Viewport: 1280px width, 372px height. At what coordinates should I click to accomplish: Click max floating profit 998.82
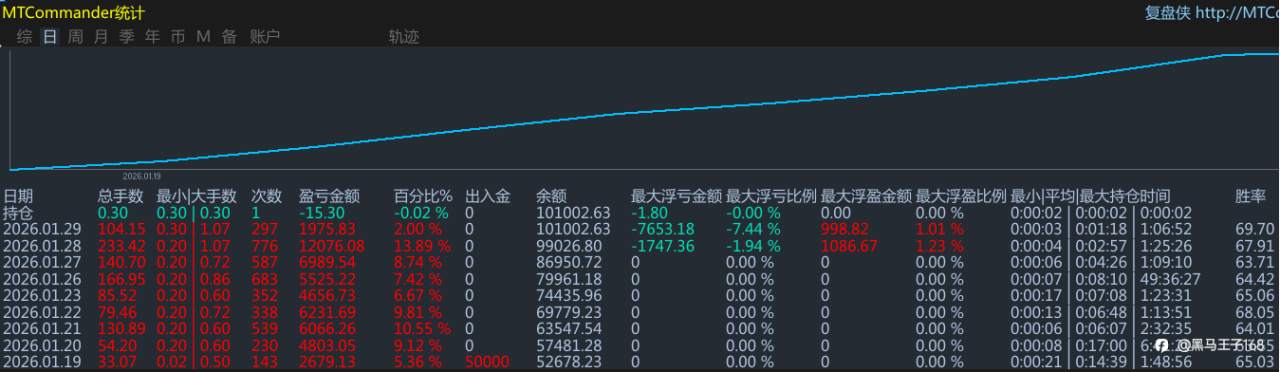pyautogui.click(x=846, y=229)
